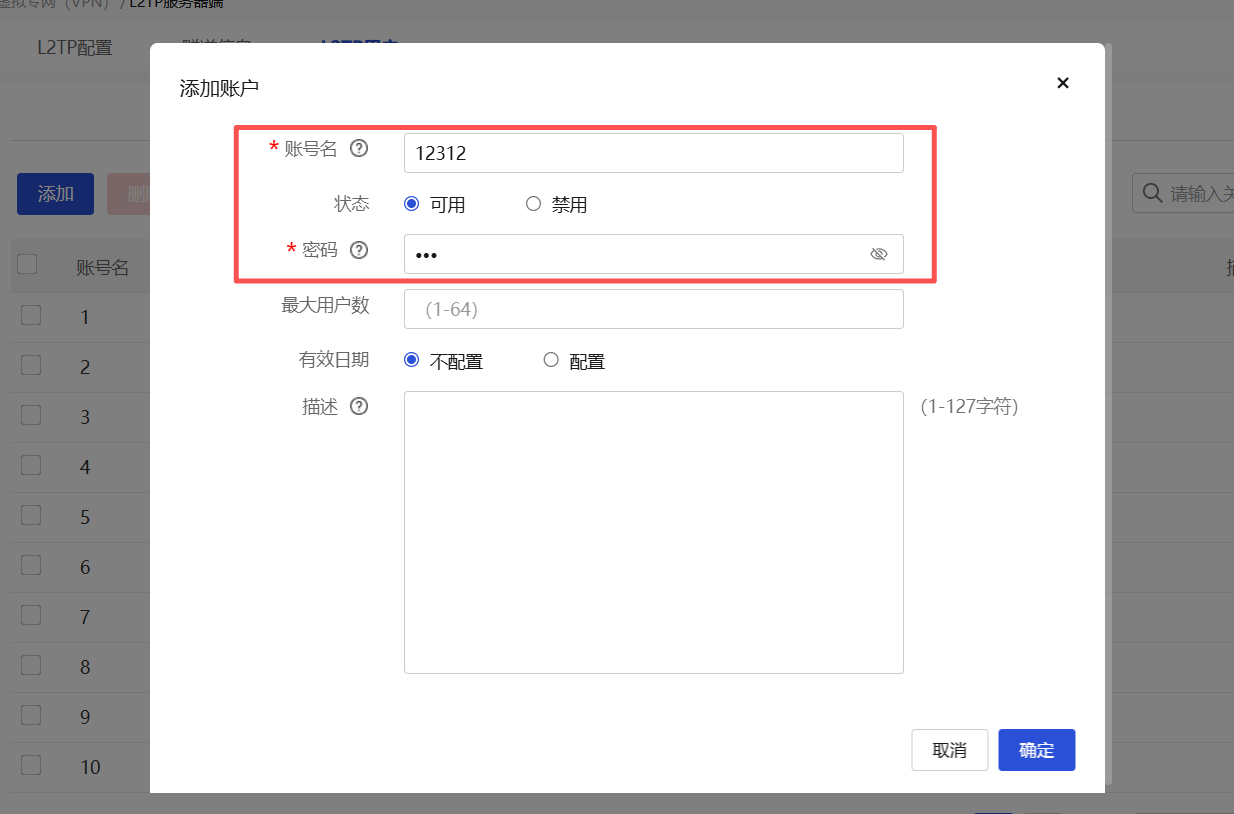Check the checkbox for row 10

coord(31,765)
